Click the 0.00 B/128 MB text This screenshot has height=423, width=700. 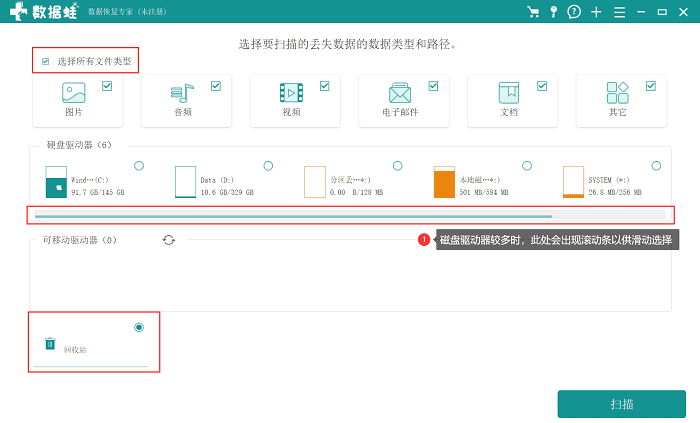pyautogui.click(x=356, y=192)
